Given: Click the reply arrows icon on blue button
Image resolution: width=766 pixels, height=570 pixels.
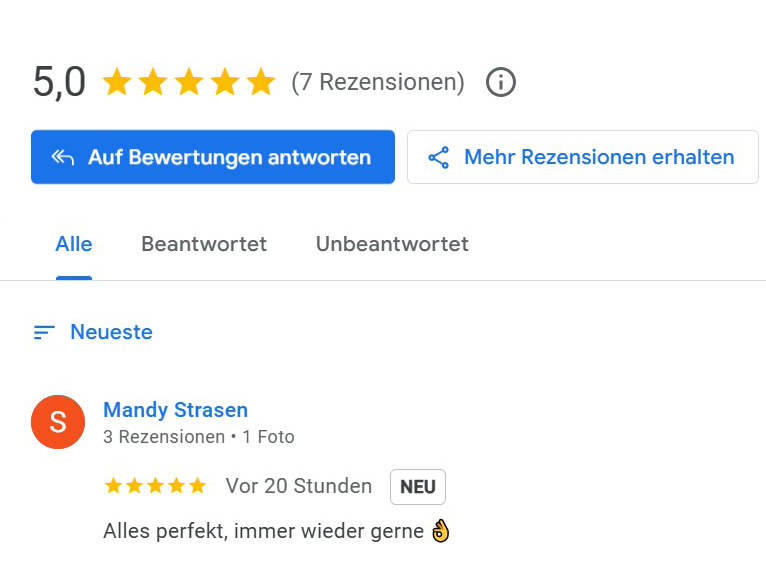Looking at the screenshot, I should click(x=63, y=157).
